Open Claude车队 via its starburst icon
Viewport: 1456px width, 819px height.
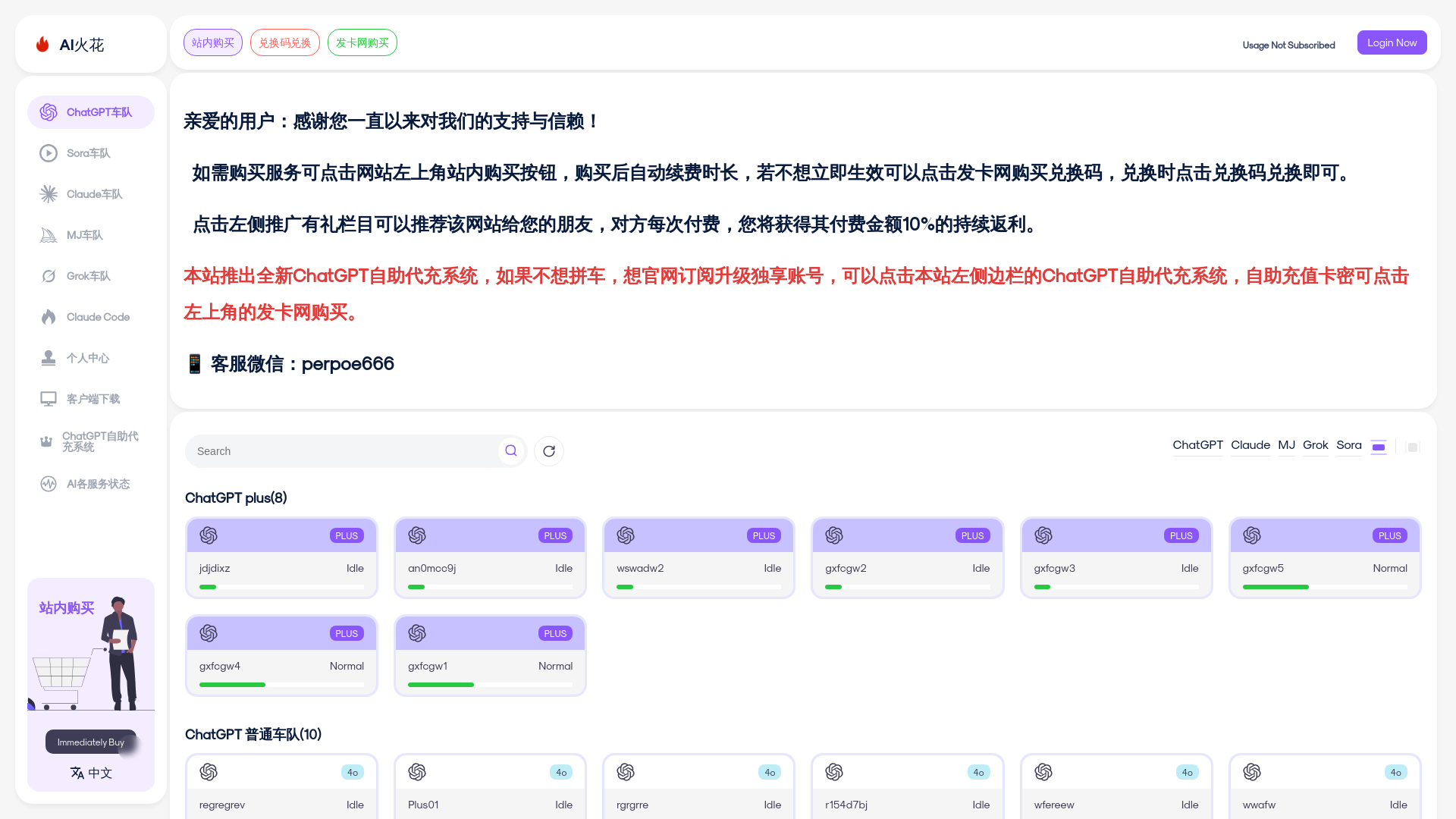(49, 194)
